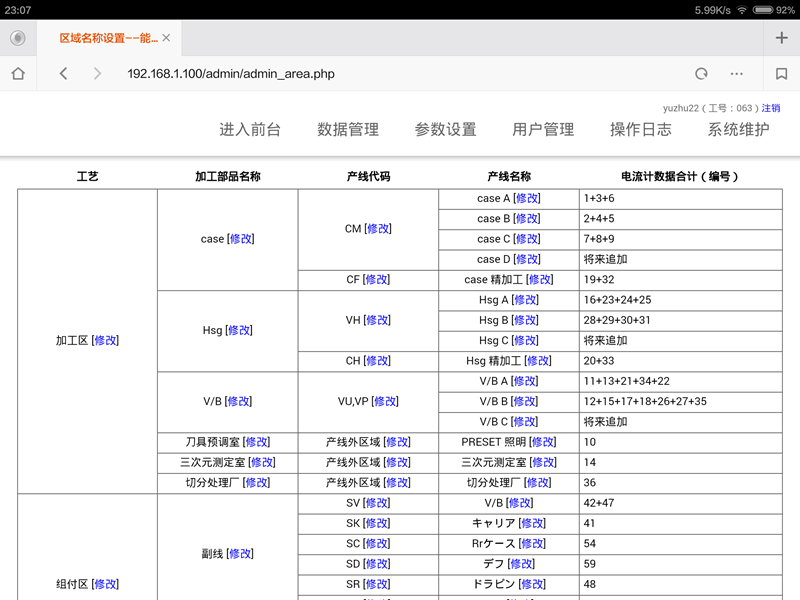The width and height of the screenshot is (800, 600).
Task: Open the 用户管理 menu
Action: click(x=543, y=129)
